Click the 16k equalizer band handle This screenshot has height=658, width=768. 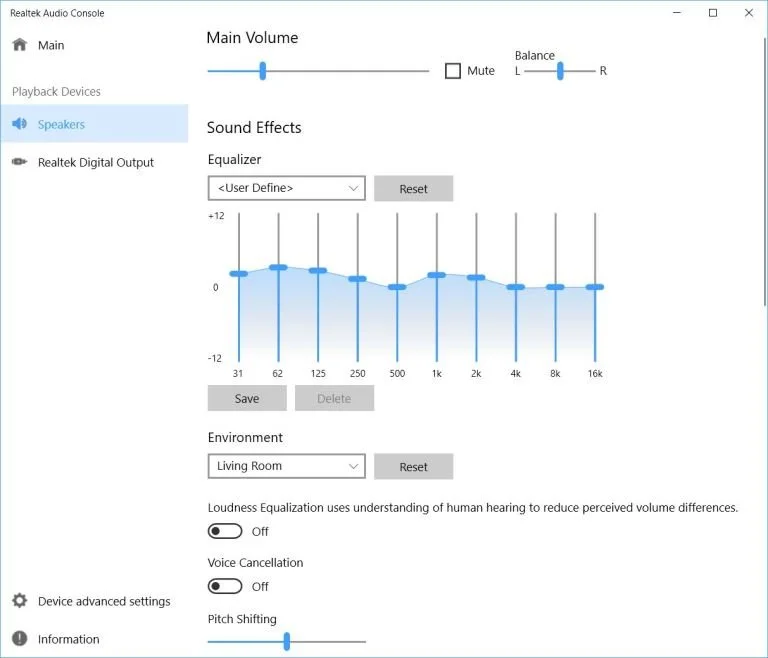[595, 287]
